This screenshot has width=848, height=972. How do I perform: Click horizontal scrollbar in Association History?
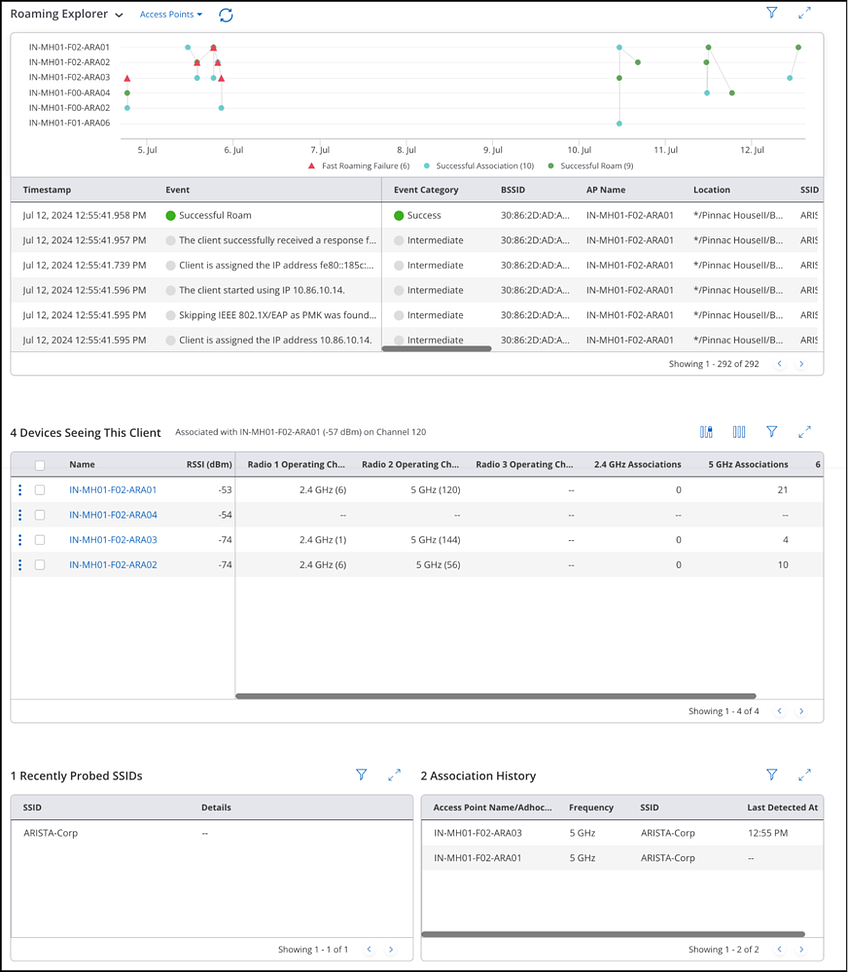coord(613,934)
